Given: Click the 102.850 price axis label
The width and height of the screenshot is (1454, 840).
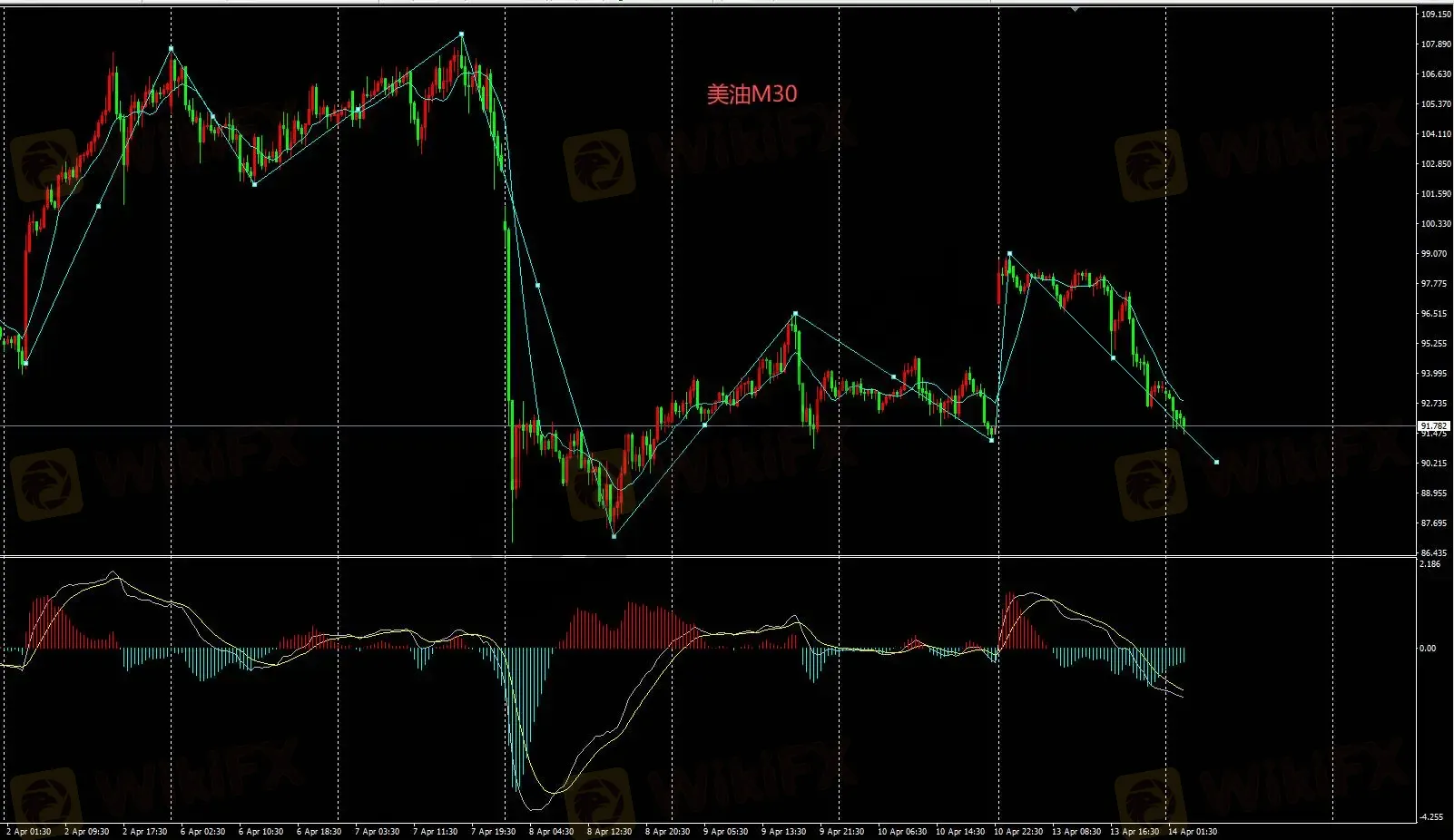Looking at the screenshot, I should [x=1435, y=164].
